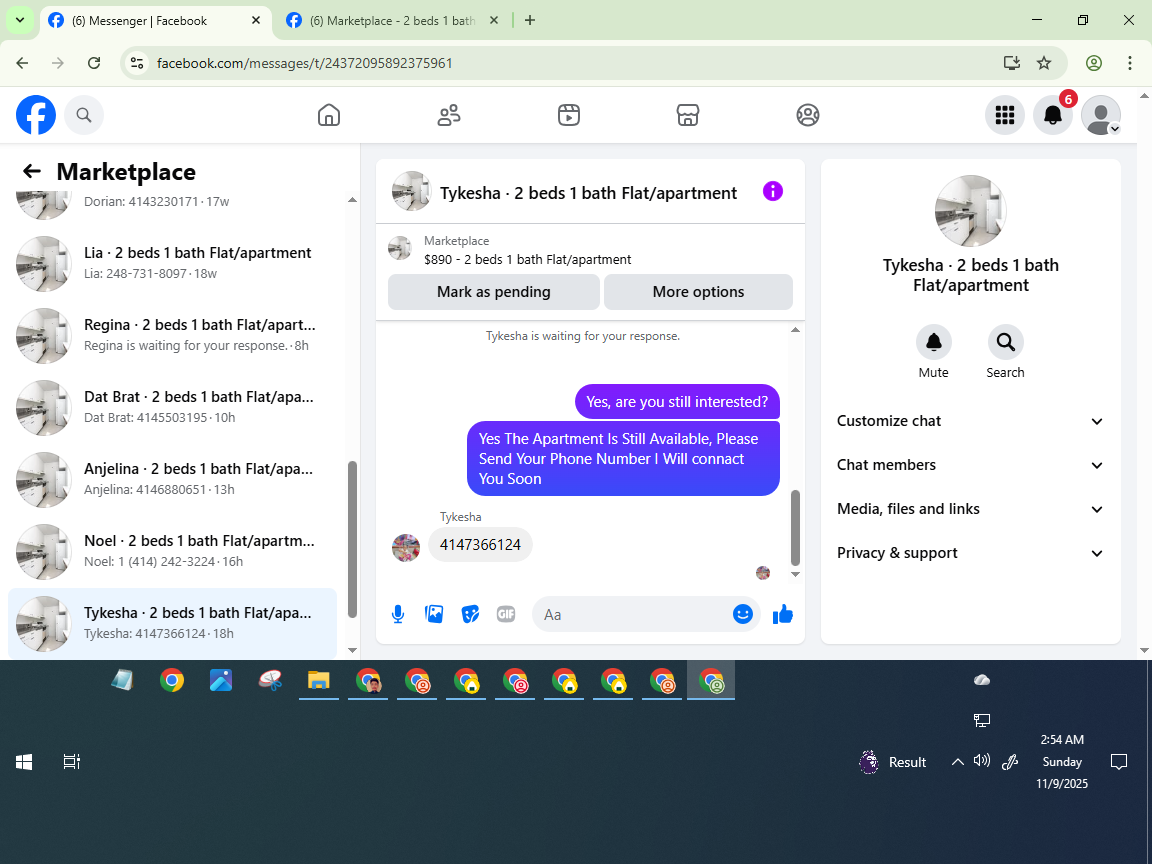This screenshot has height=864, width=1152.
Task: Bookmark this page with star icon
Action: pos(1044,63)
